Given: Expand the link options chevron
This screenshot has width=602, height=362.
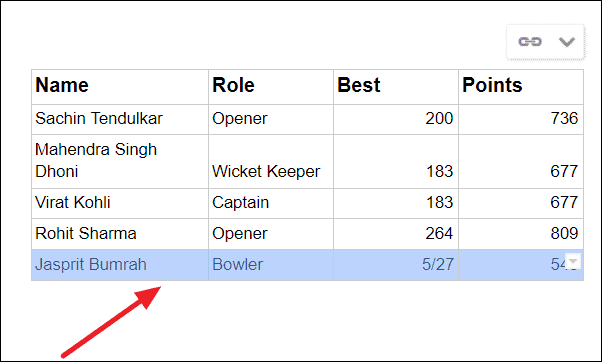Looking at the screenshot, I should tap(567, 41).
